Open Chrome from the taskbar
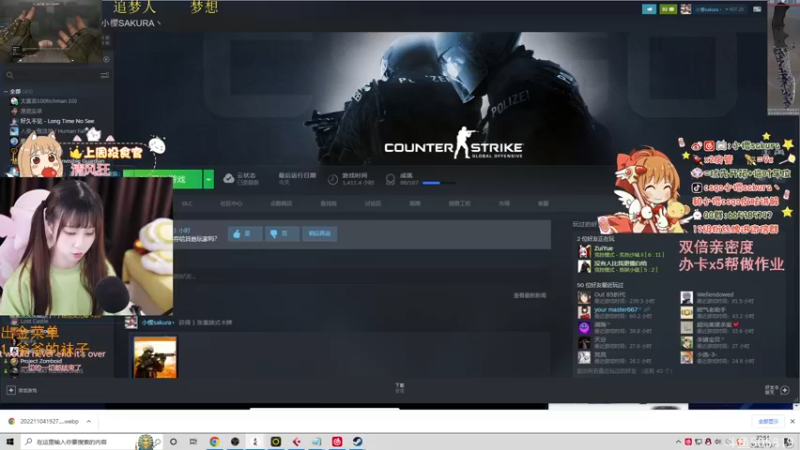This screenshot has height=450, width=800. [x=214, y=441]
